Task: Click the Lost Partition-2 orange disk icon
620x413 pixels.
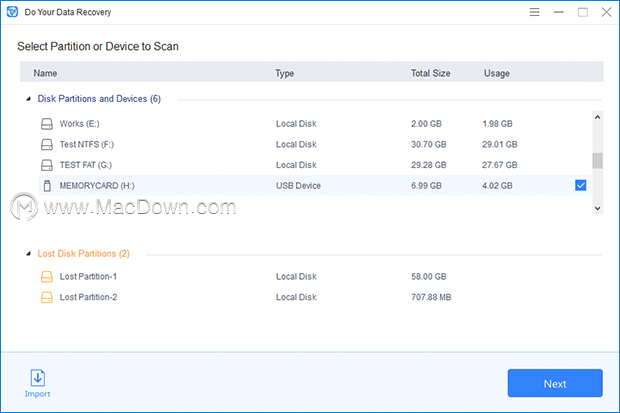Action: (47, 297)
